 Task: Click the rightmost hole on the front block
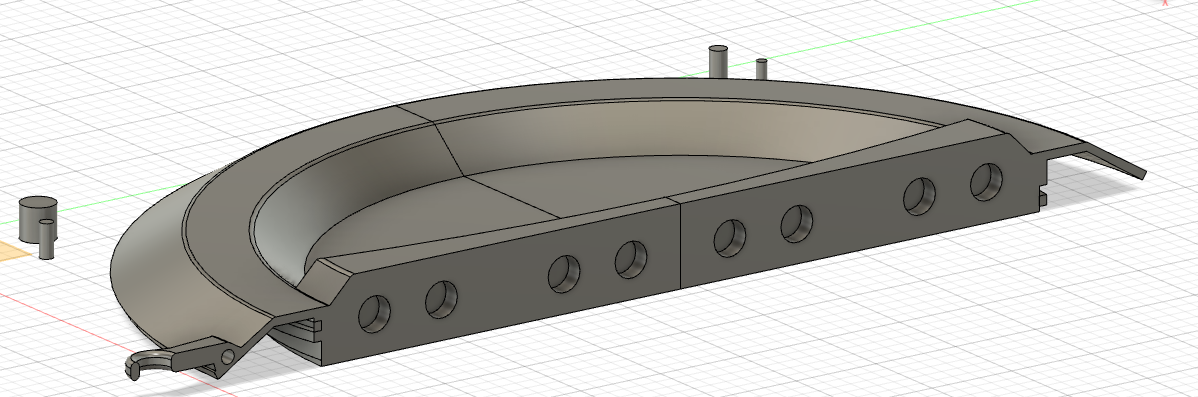pyautogui.click(x=986, y=182)
